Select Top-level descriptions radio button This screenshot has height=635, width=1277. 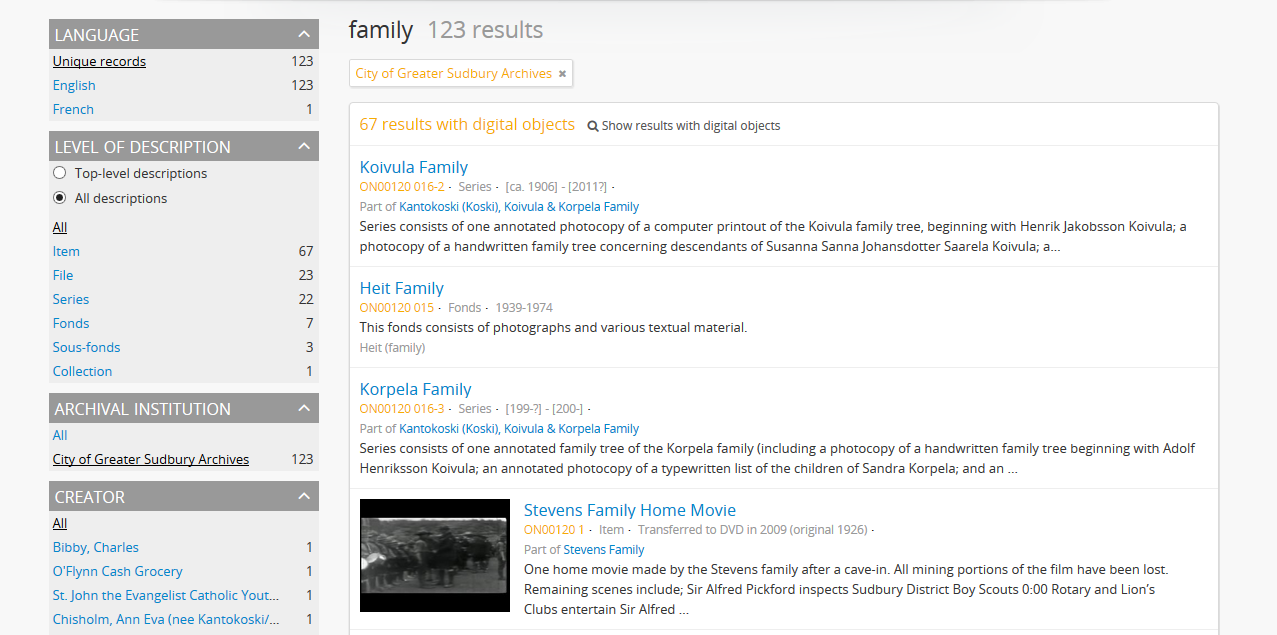60,173
